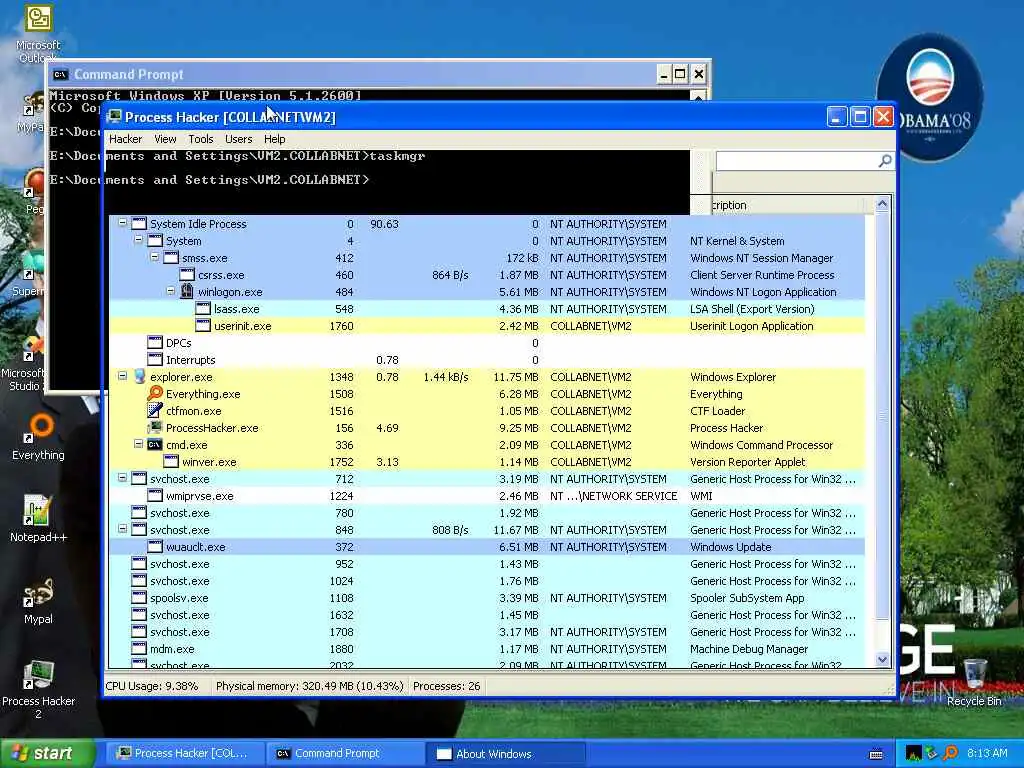
Task: Select svchost.exe with PID 1024
Action: point(487,581)
